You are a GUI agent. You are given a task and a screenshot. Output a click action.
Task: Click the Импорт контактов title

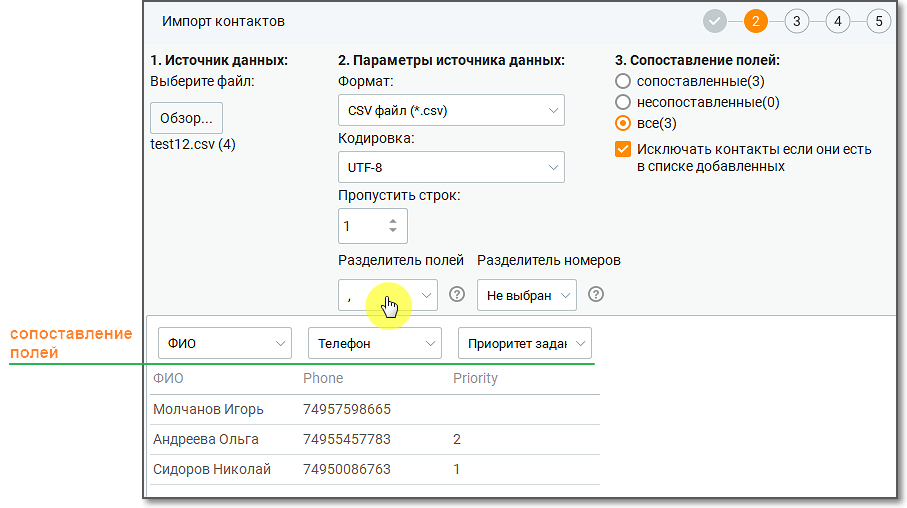pos(223,21)
